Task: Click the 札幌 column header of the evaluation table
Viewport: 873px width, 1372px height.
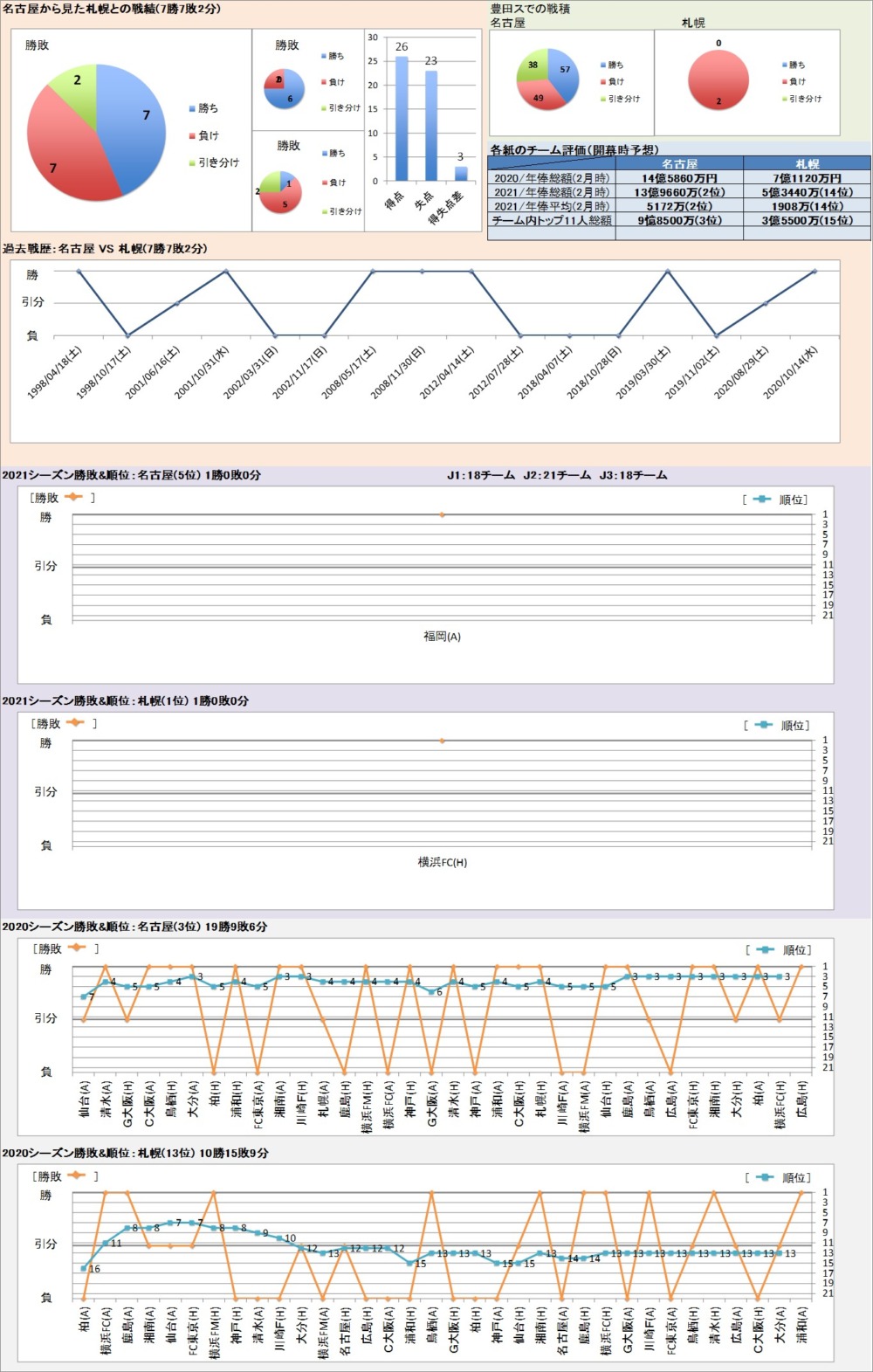Action: coord(807,164)
